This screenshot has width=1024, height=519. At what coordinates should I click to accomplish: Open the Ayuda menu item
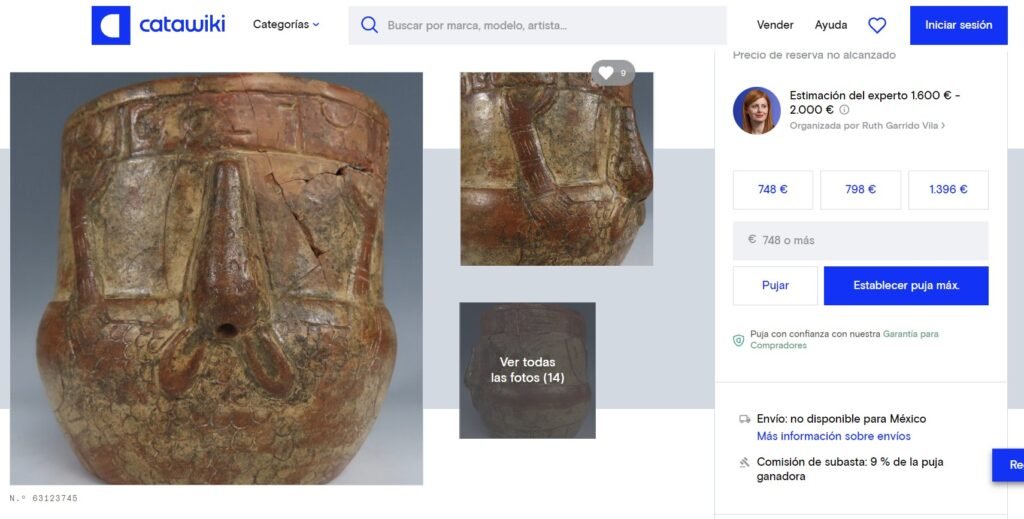[831, 25]
